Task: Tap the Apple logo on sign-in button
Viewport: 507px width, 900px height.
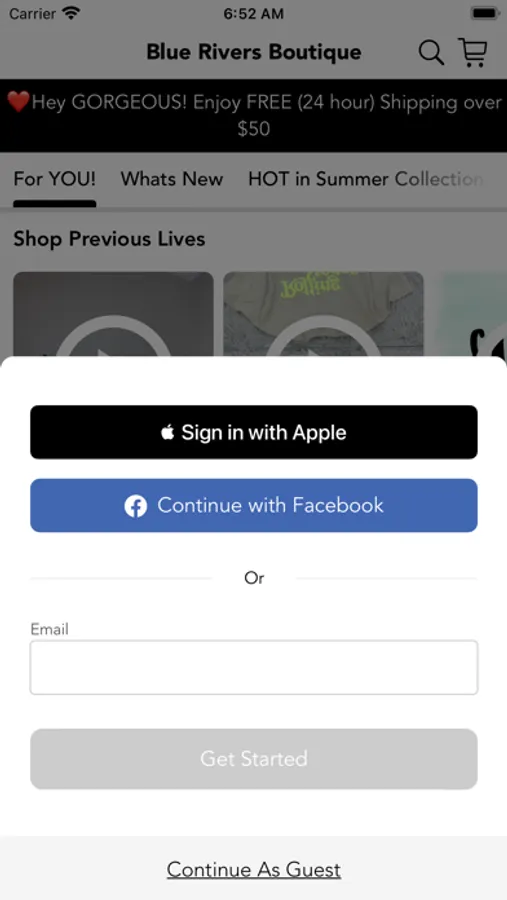Action: pos(167,432)
